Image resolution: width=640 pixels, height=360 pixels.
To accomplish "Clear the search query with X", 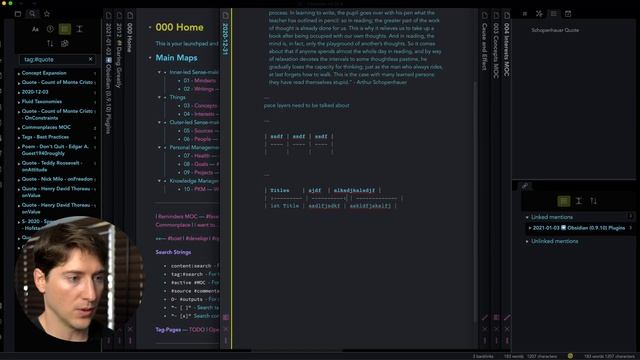I will click(x=90, y=59).
